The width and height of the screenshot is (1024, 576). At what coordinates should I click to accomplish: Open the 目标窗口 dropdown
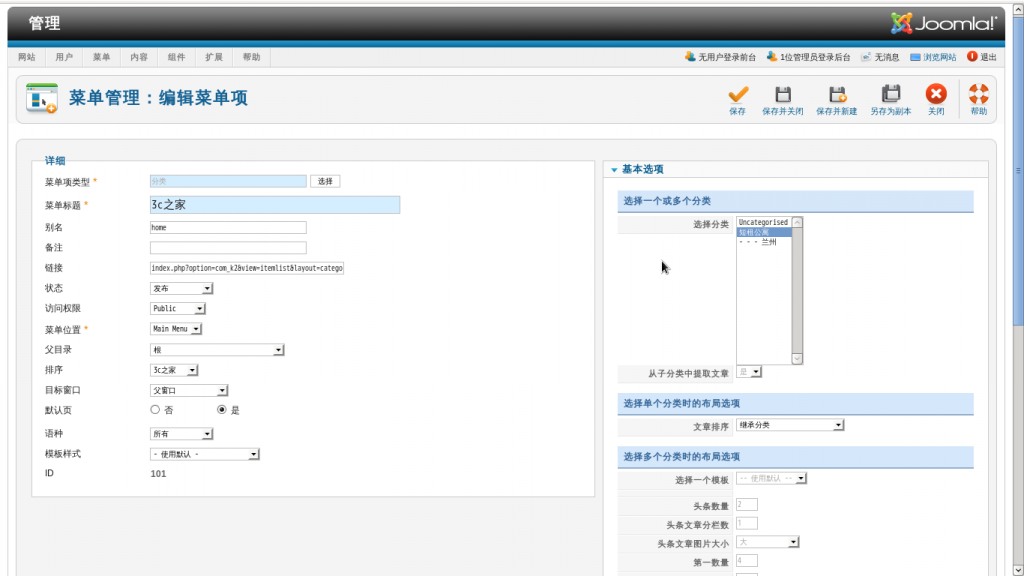click(189, 390)
